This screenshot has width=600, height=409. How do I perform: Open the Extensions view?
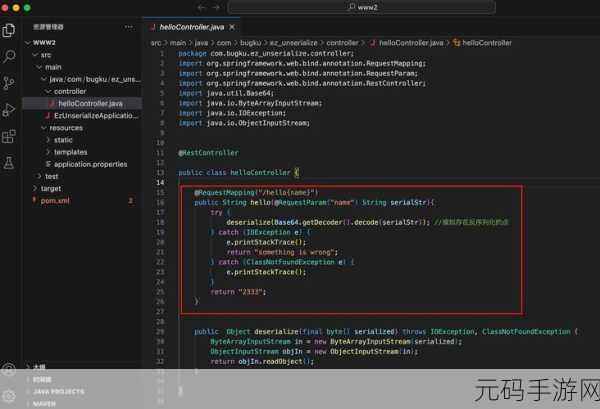pyautogui.click(x=8, y=136)
